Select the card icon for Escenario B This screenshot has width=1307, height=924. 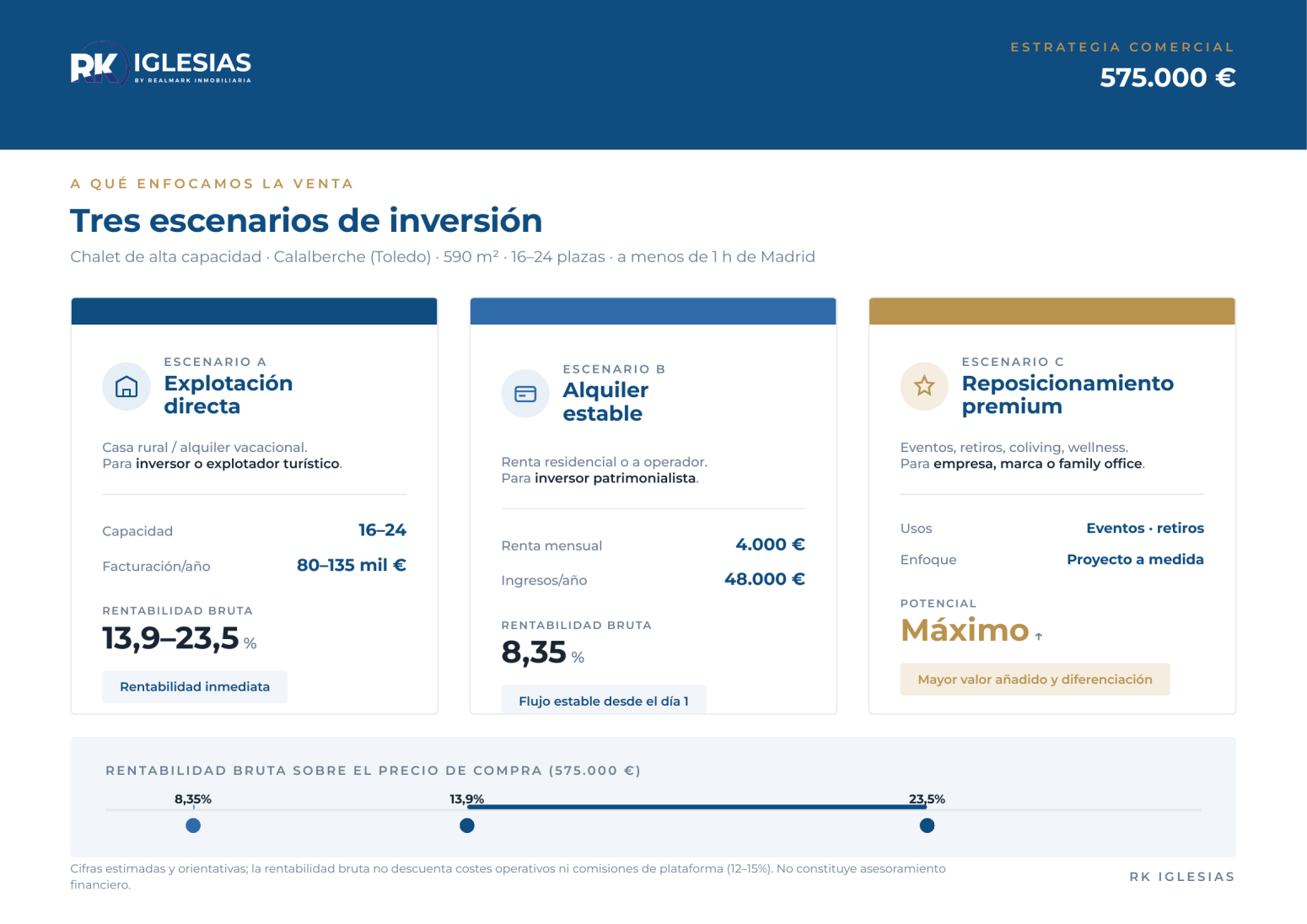coord(525,394)
